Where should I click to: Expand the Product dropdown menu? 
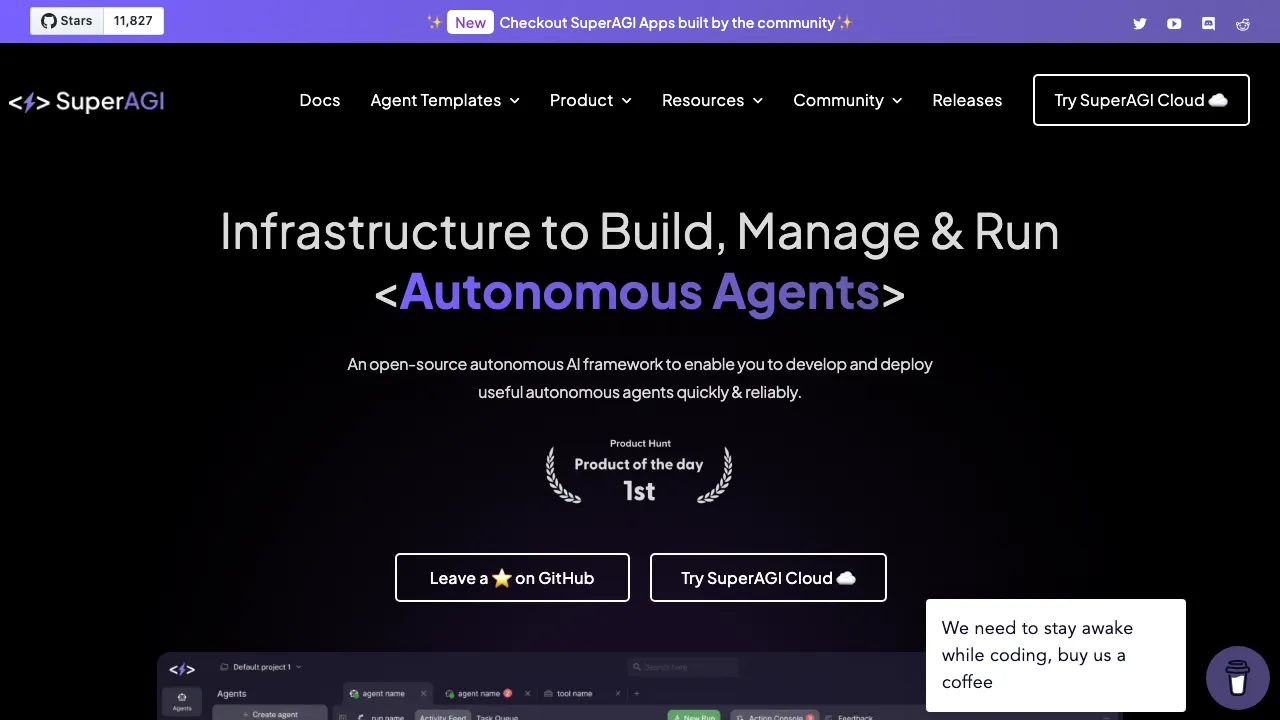(591, 100)
